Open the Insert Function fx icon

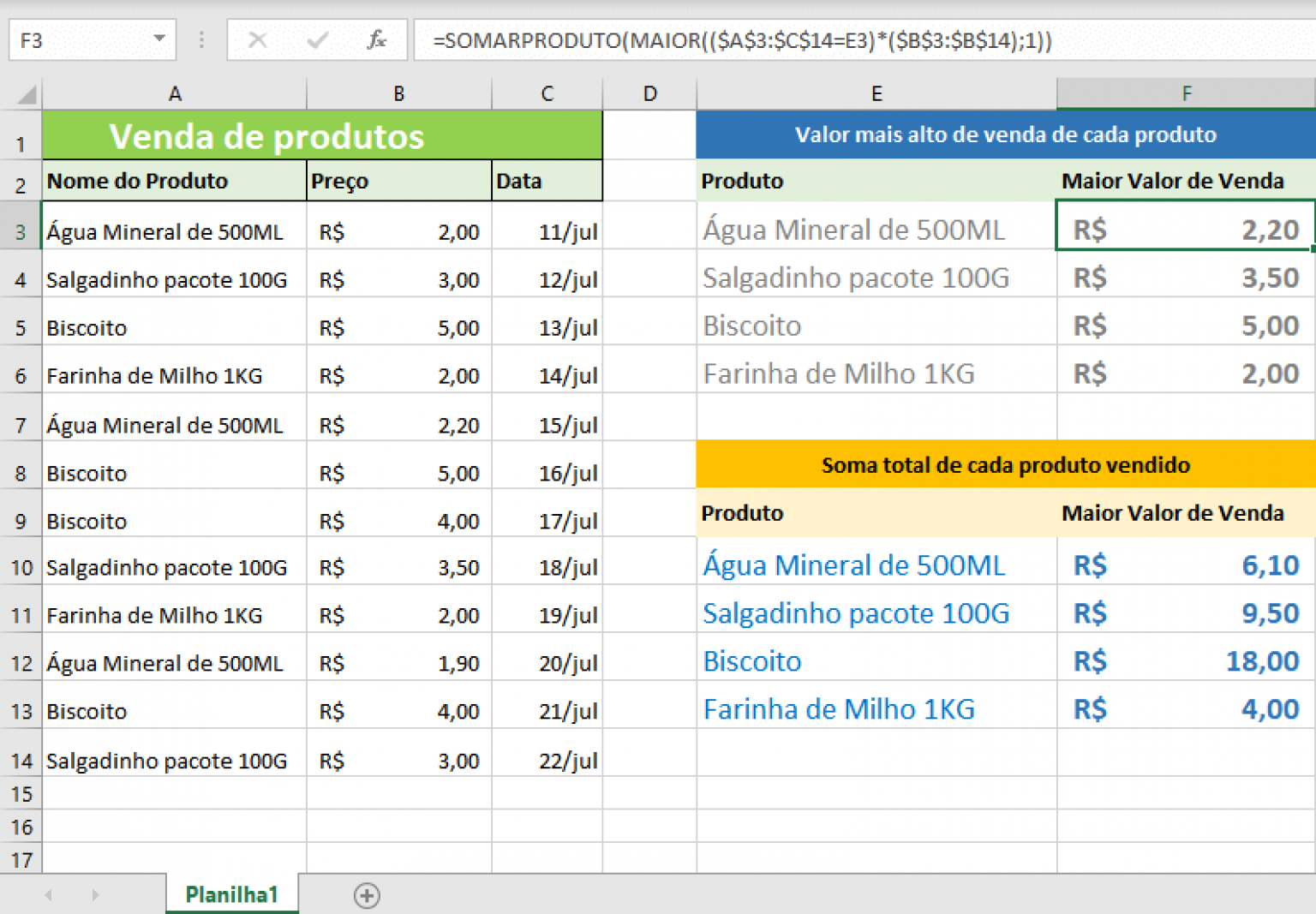click(x=376, y=39)
